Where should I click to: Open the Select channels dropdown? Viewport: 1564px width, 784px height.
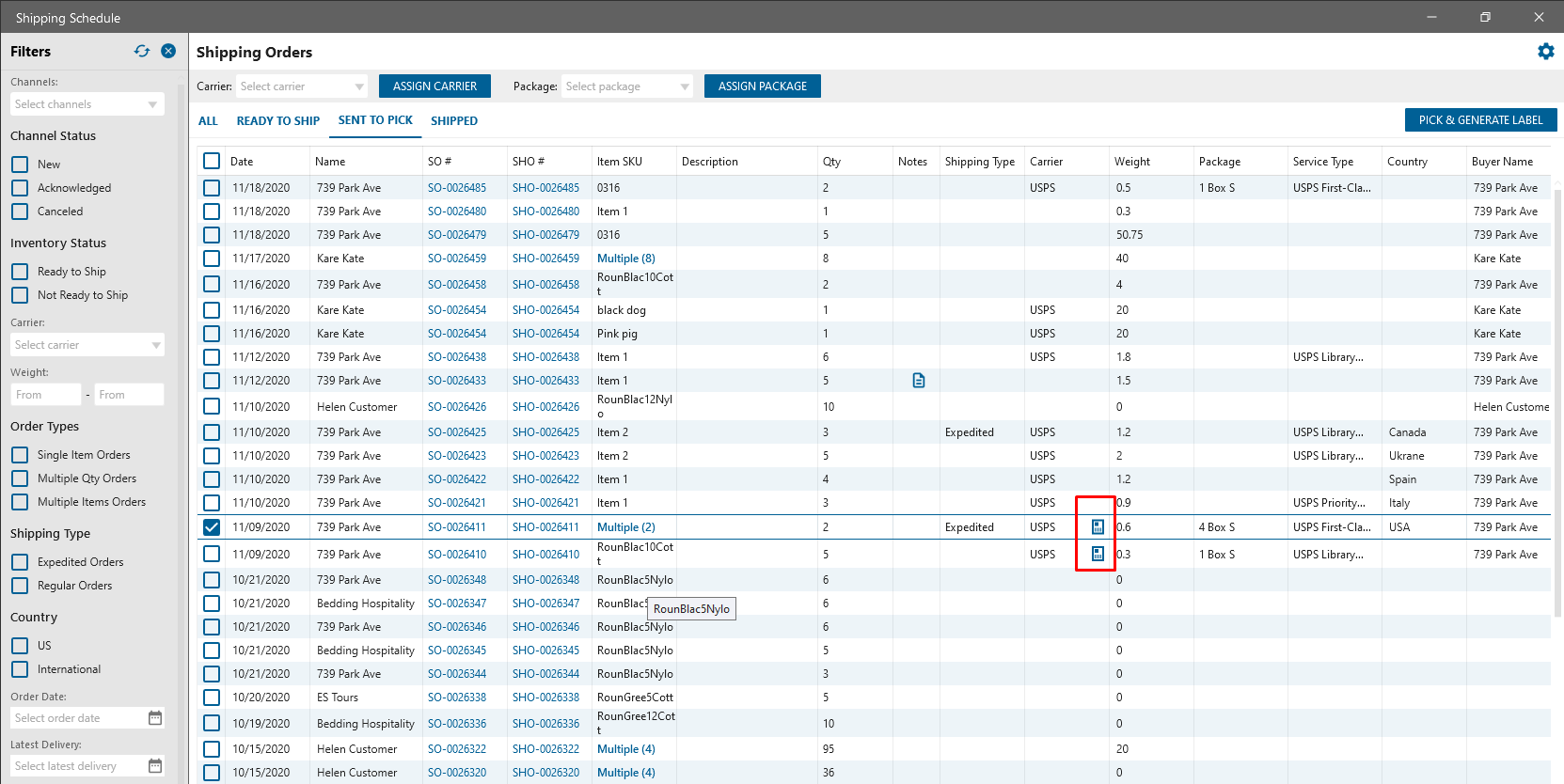pyautogui.click(x=87, y=104)
